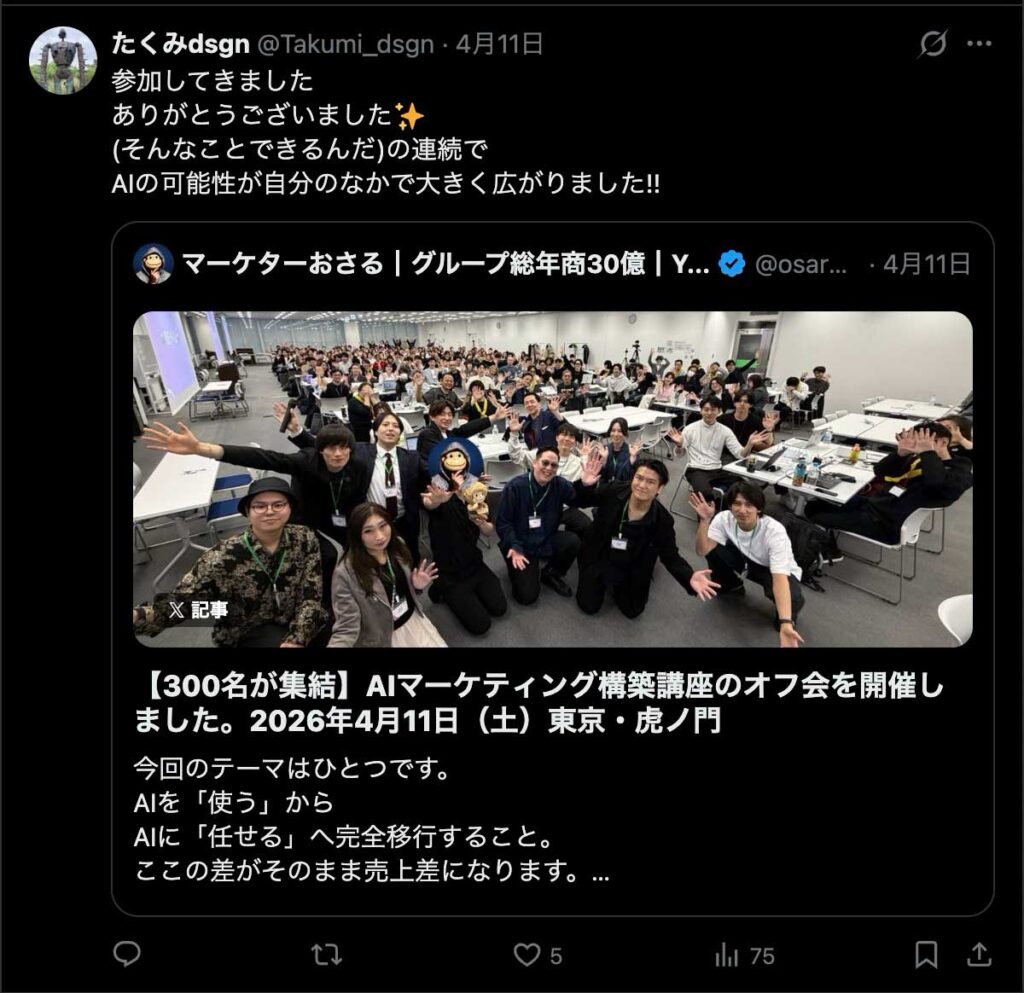Open the Grok explain-post icon

pyautogui.click(x=933, y=44)
